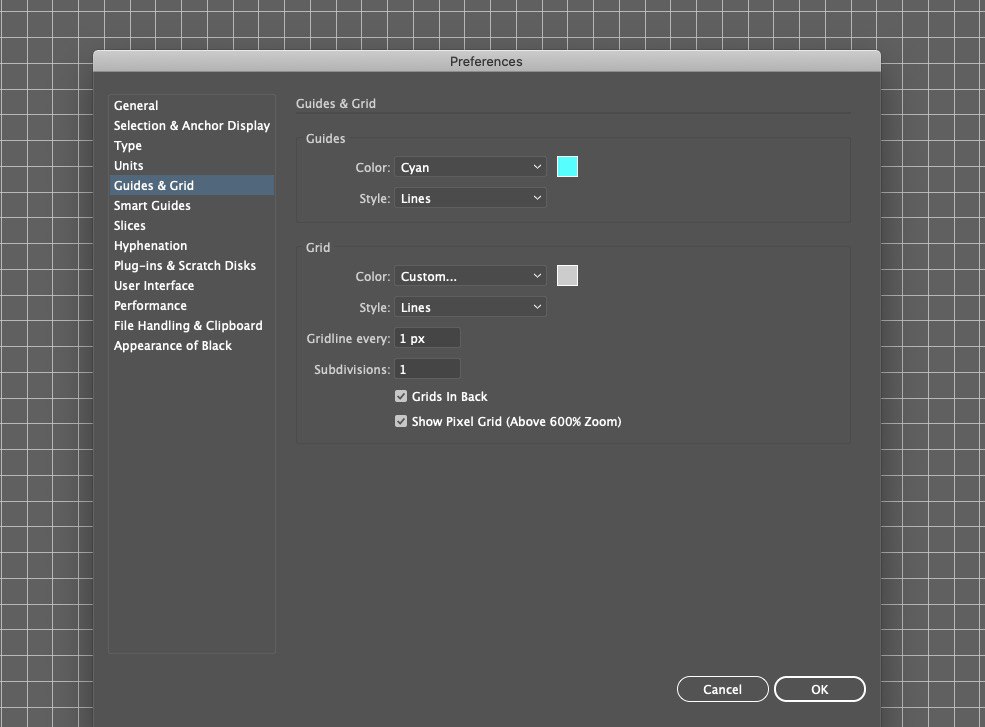Select Guides & Grid in sidebar
This screenshot has width=985, height=727.
click(x=192, y=185)
